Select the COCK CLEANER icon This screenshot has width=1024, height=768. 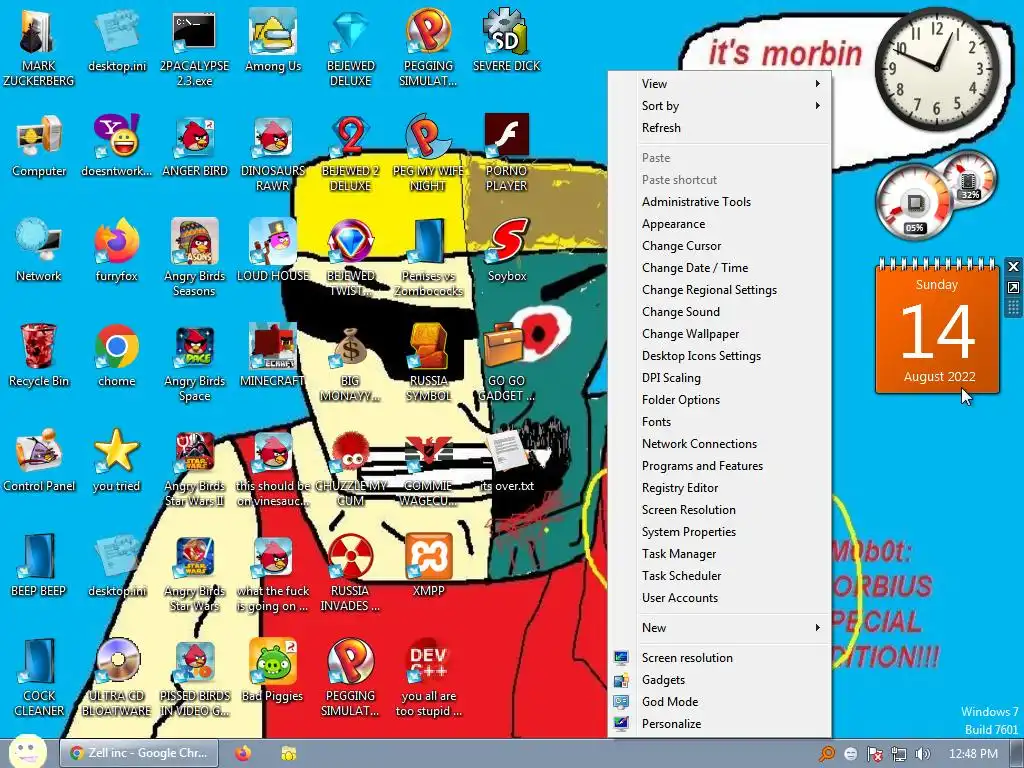point(39,678)
